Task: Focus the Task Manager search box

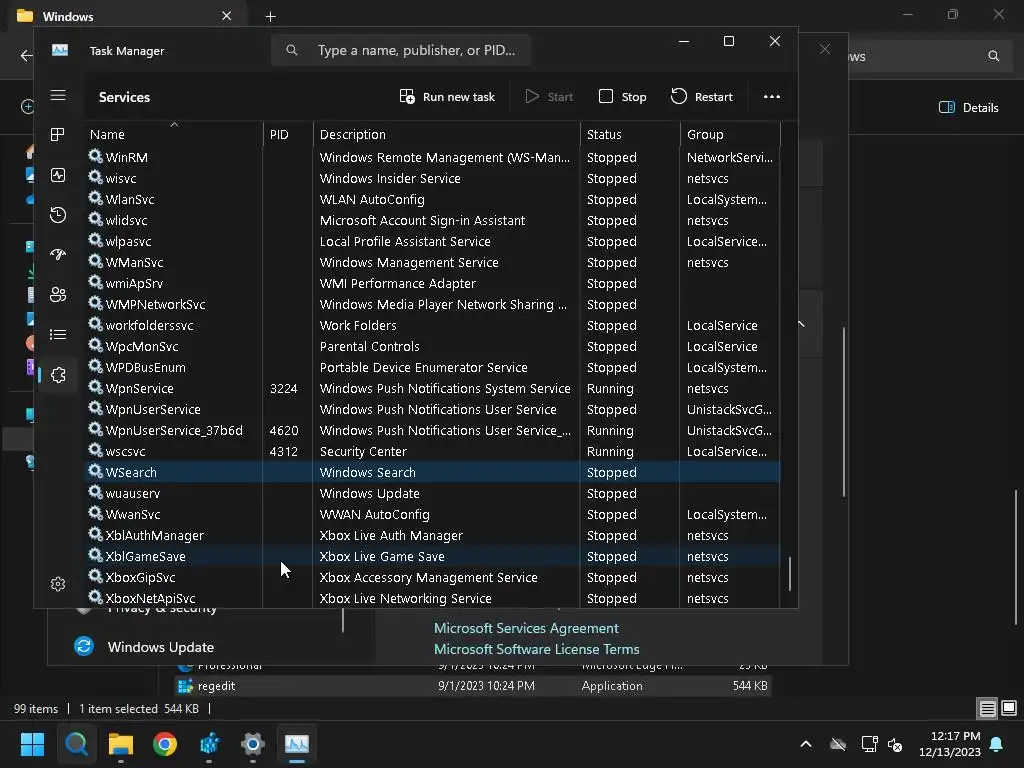Action: [x=401, y=50]
